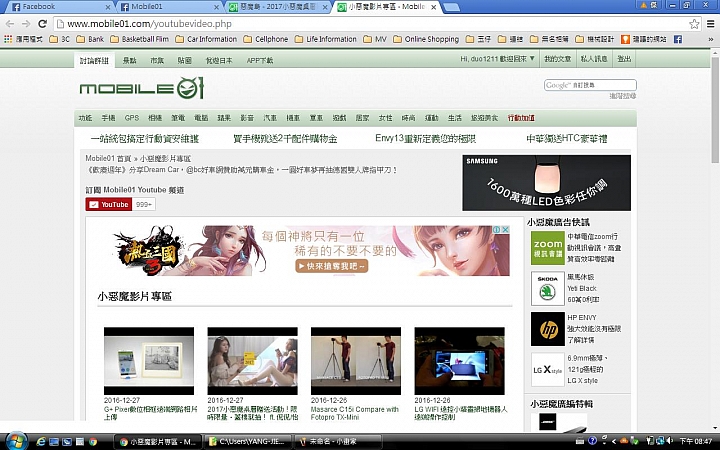The width and height of the screenshot is (720, 450).
Task: Open the Life Information bookmark folder
Action: 326,39
